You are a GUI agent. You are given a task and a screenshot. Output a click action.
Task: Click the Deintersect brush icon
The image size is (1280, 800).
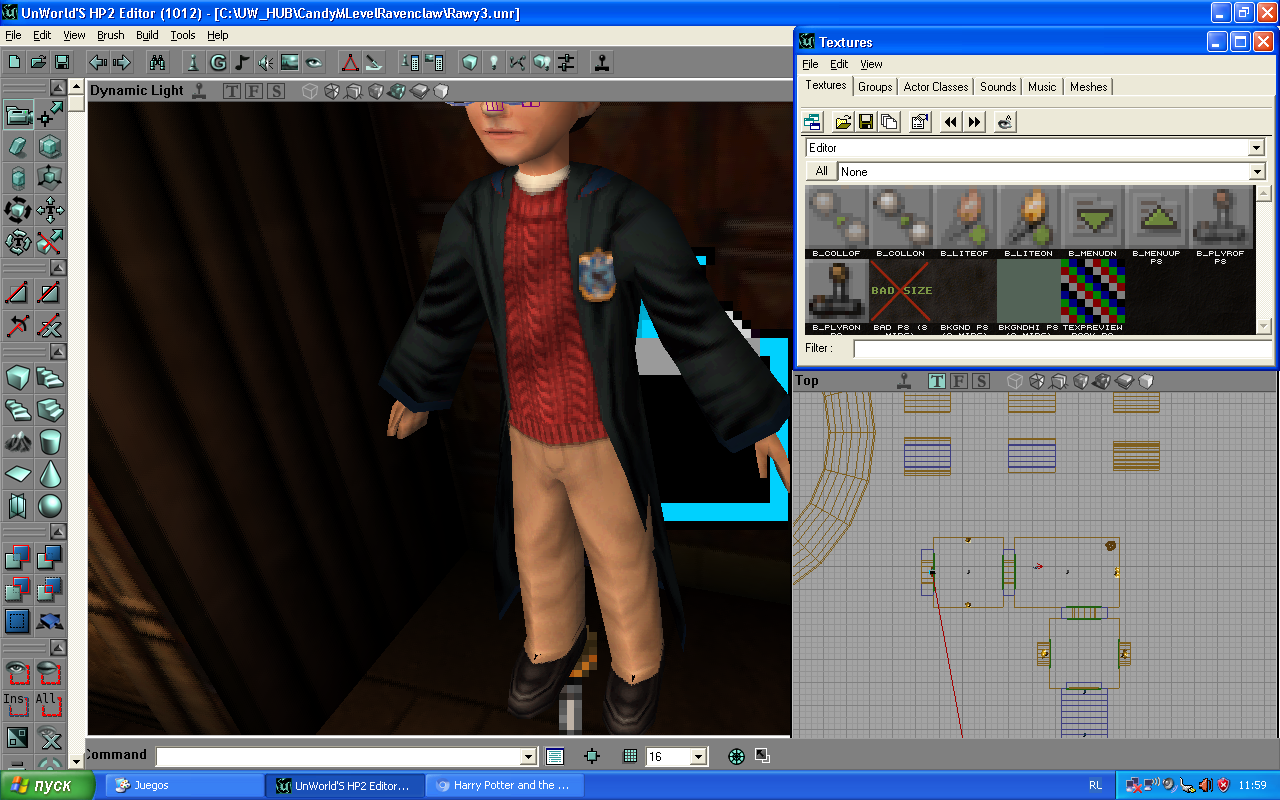pos(50,588)
